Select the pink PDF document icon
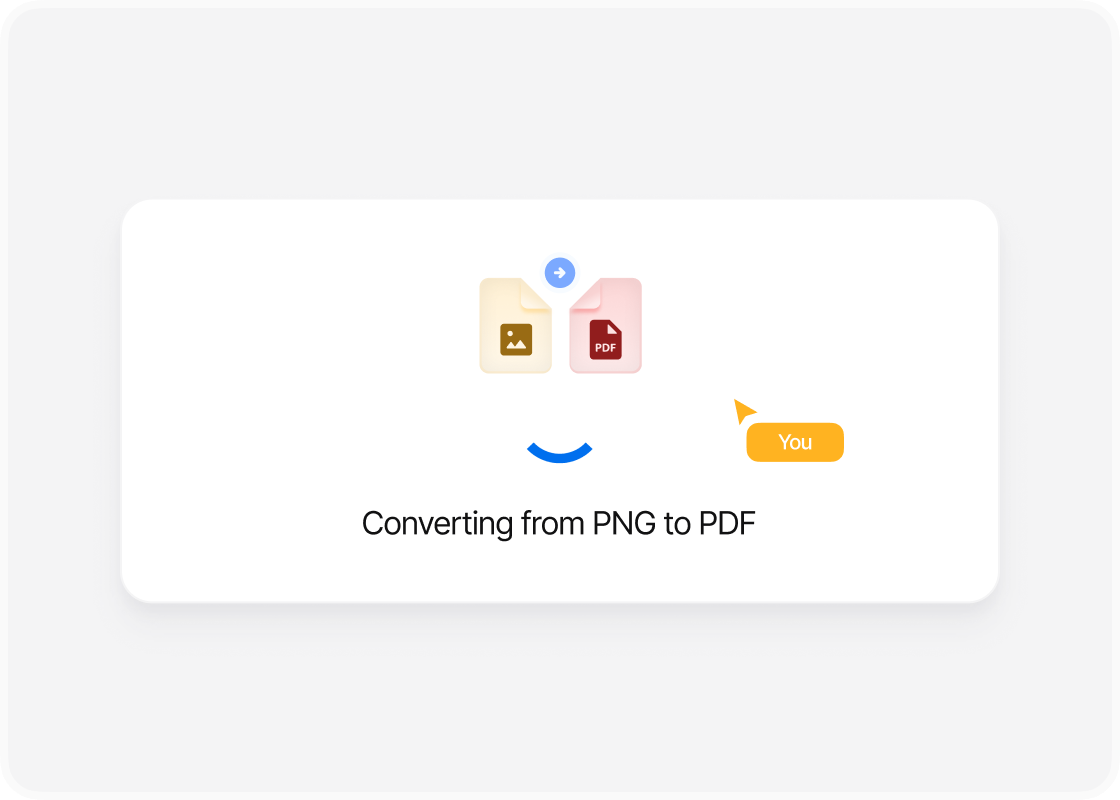Image resolution: width=1120 pixels, height=800 pixels. coord(606,326)
